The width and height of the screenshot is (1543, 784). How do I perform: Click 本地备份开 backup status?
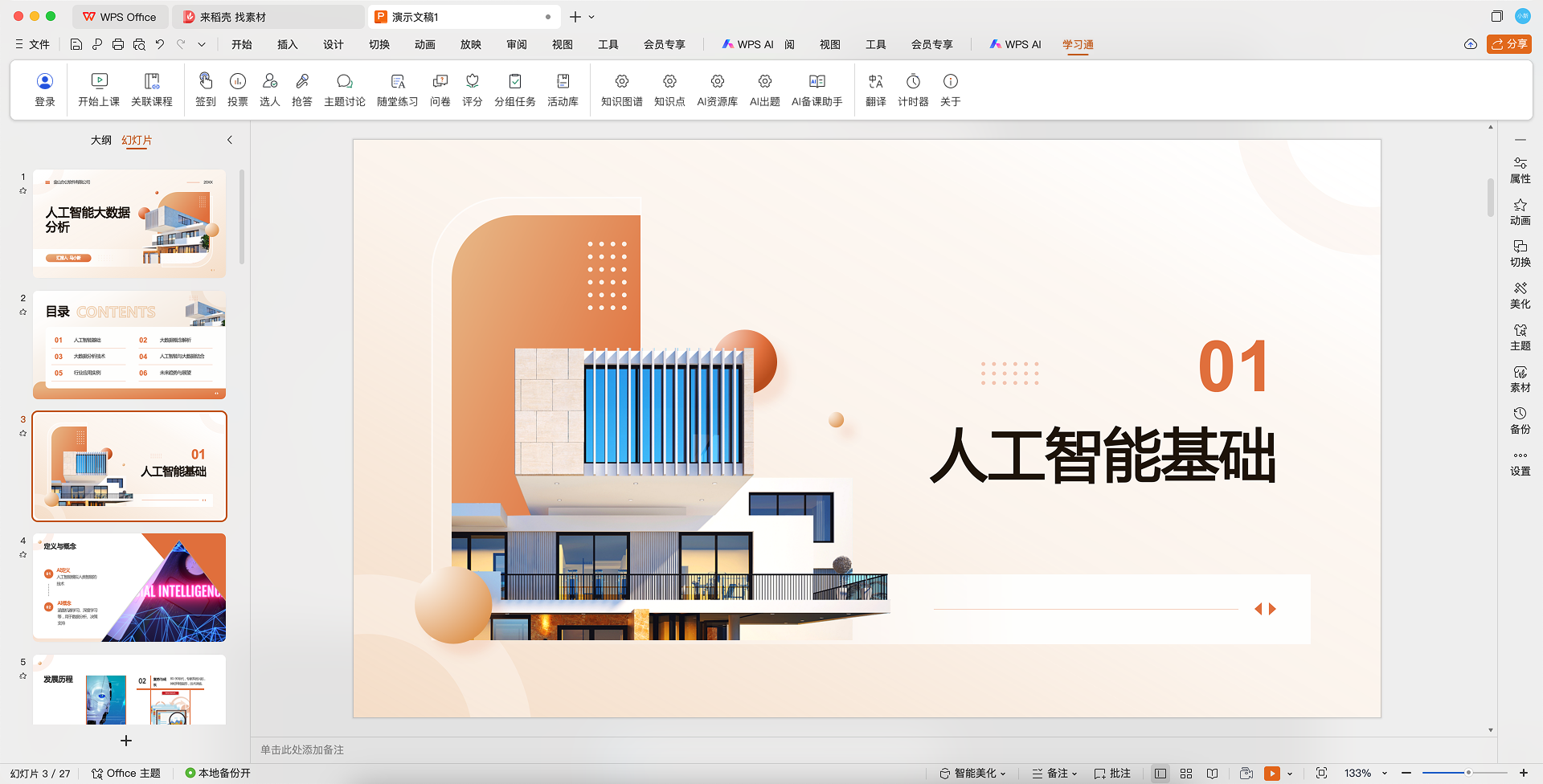(x=218, y=773)
